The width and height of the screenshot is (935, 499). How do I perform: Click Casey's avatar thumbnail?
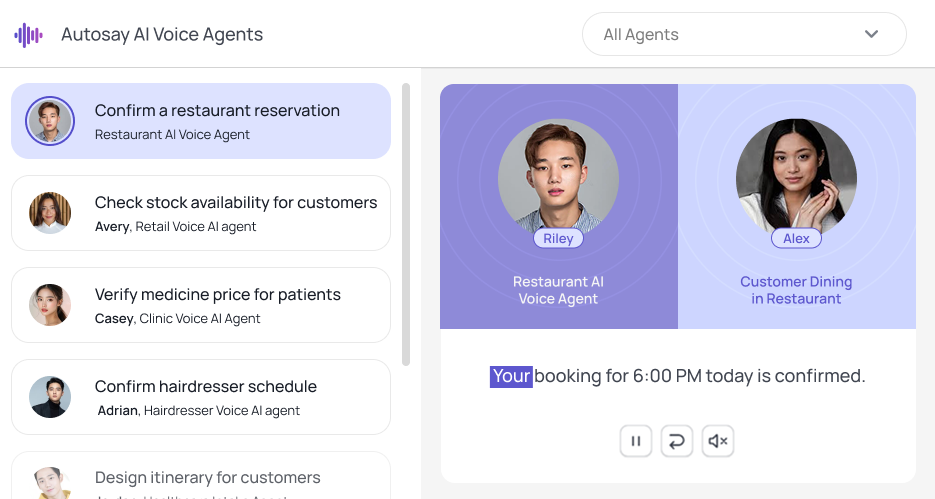coord(50,305)
